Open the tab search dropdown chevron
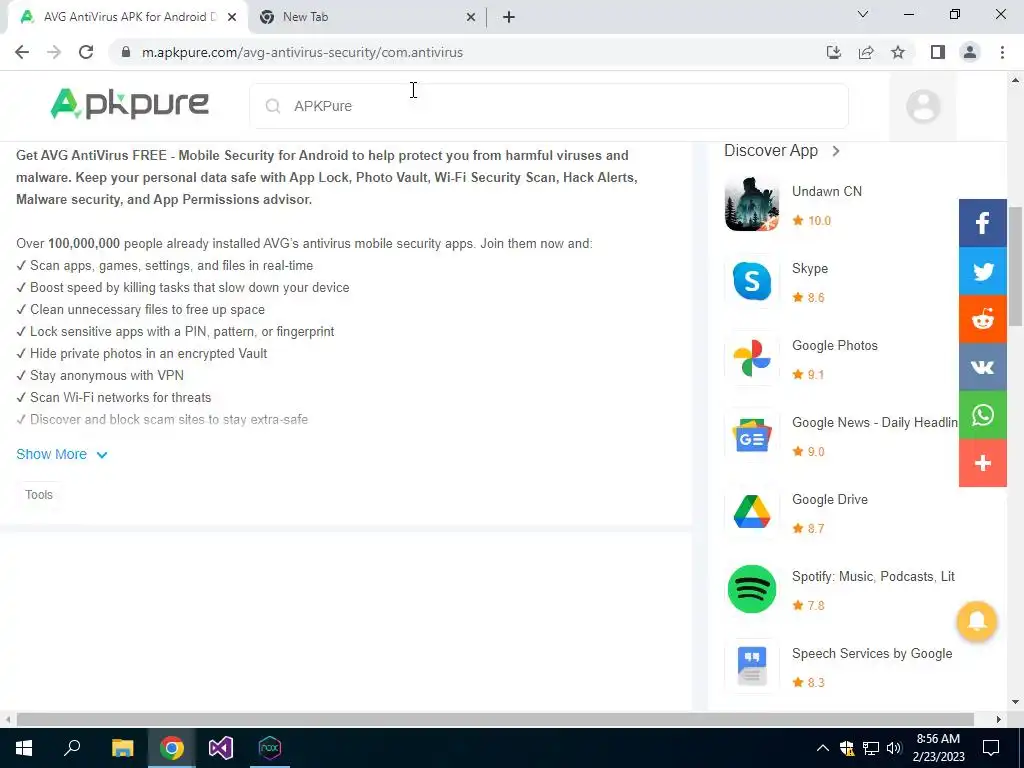The width and height of the screenshot is (1024, 768). pyautogui.click(x=863, y=14)
